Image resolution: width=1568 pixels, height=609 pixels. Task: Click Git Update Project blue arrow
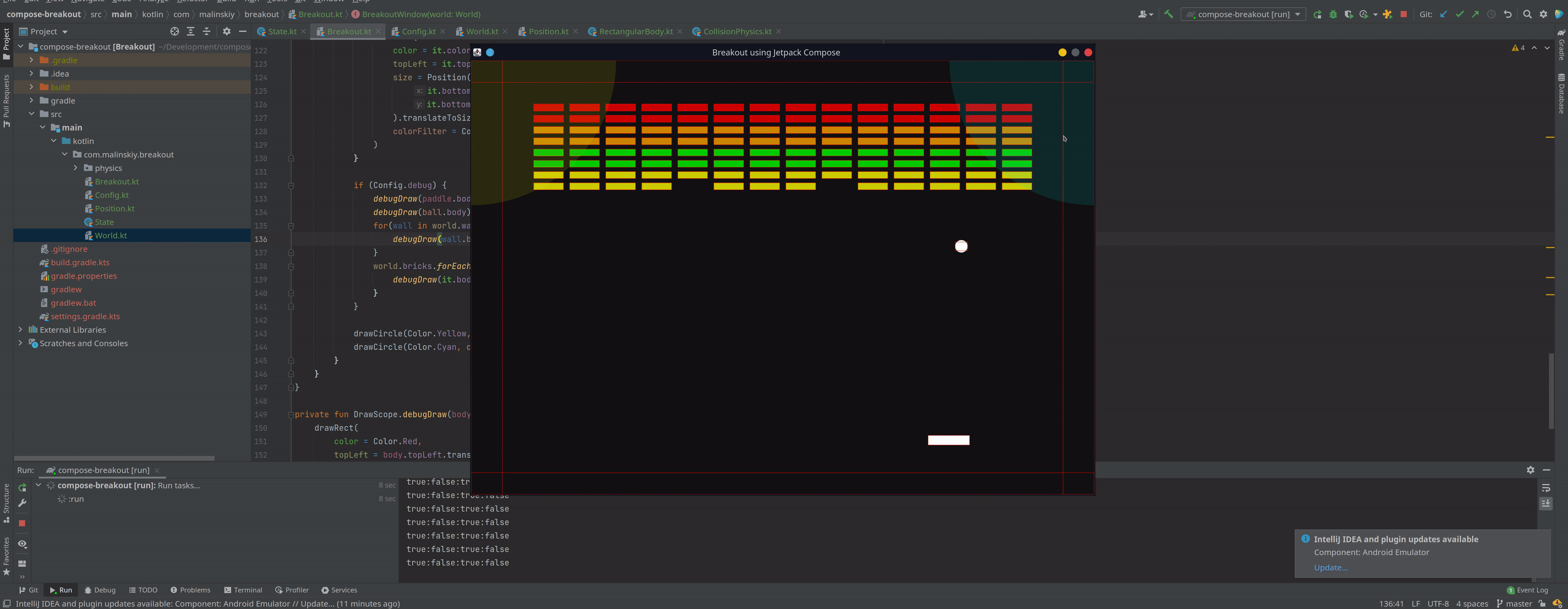point(1443,14)
